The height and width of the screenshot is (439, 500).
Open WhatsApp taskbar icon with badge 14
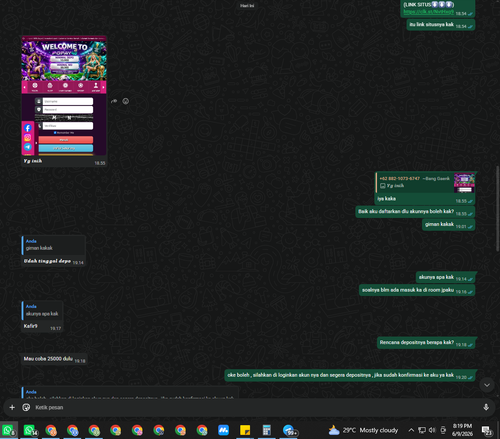point(30,430)
